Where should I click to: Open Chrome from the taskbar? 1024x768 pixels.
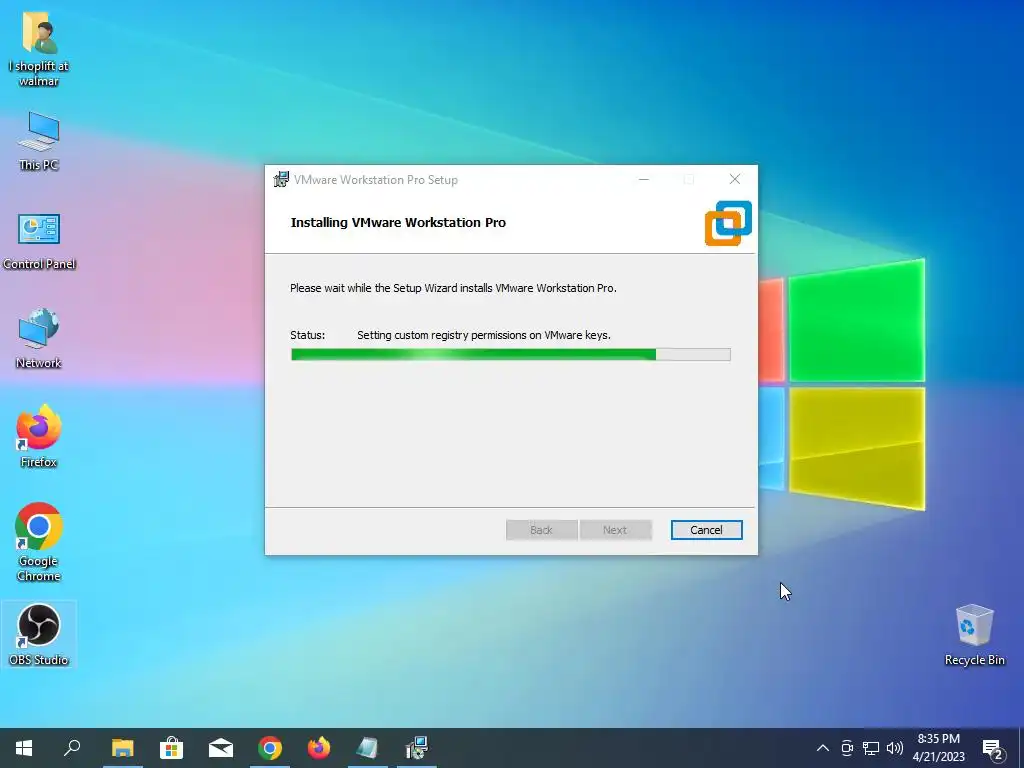point(270,748)
